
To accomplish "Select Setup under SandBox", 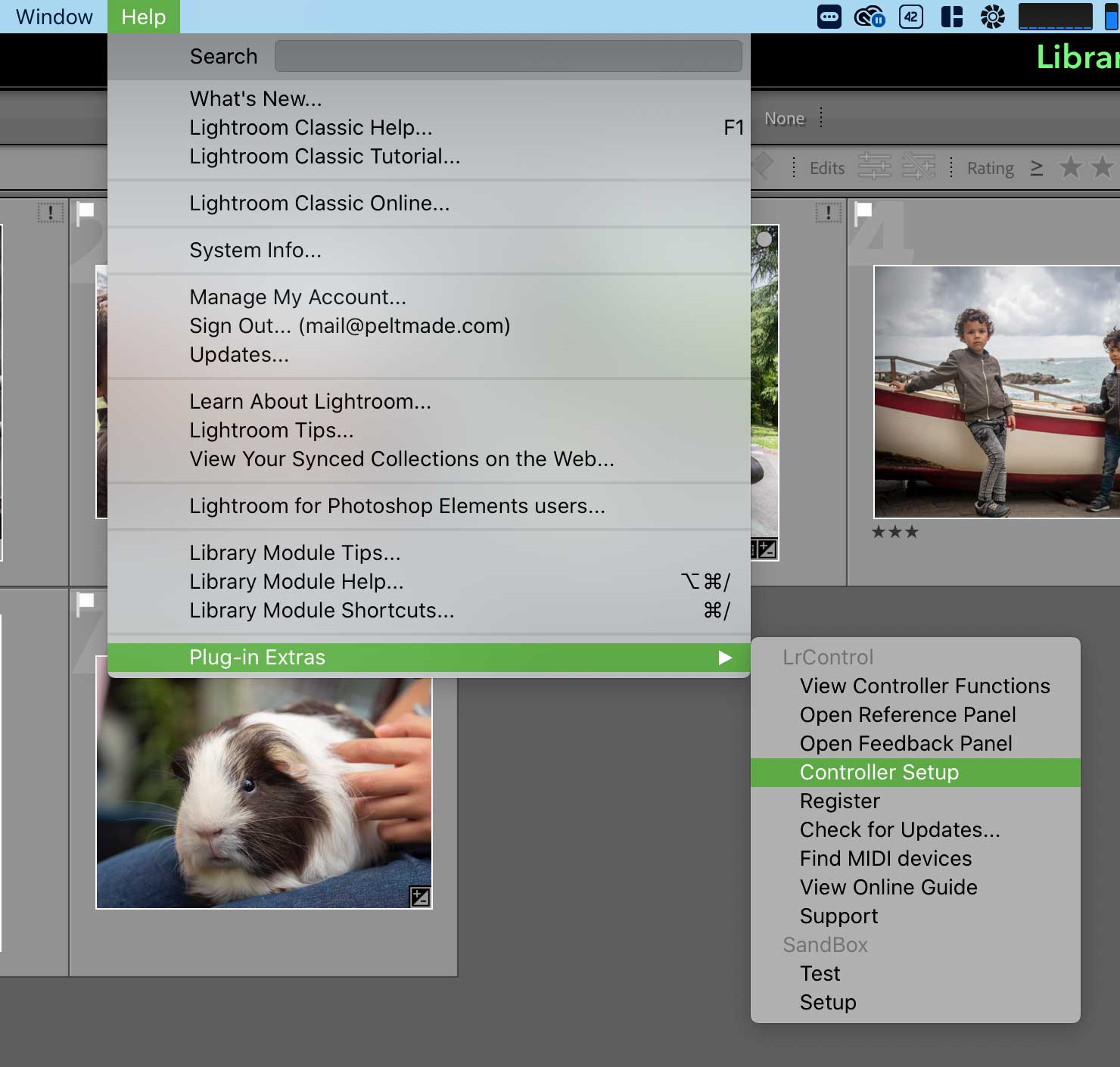I will [x=915, y=1002].
